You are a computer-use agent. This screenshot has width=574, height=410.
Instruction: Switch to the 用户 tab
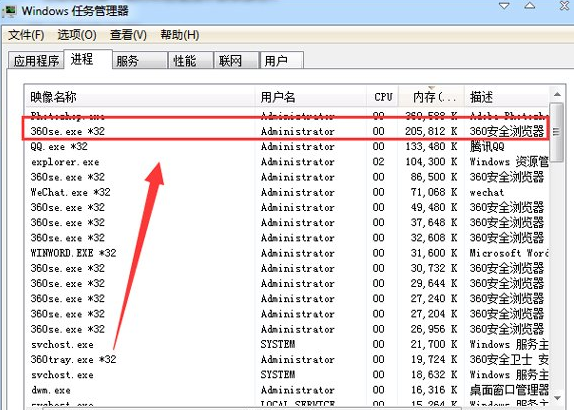[282, 60]
